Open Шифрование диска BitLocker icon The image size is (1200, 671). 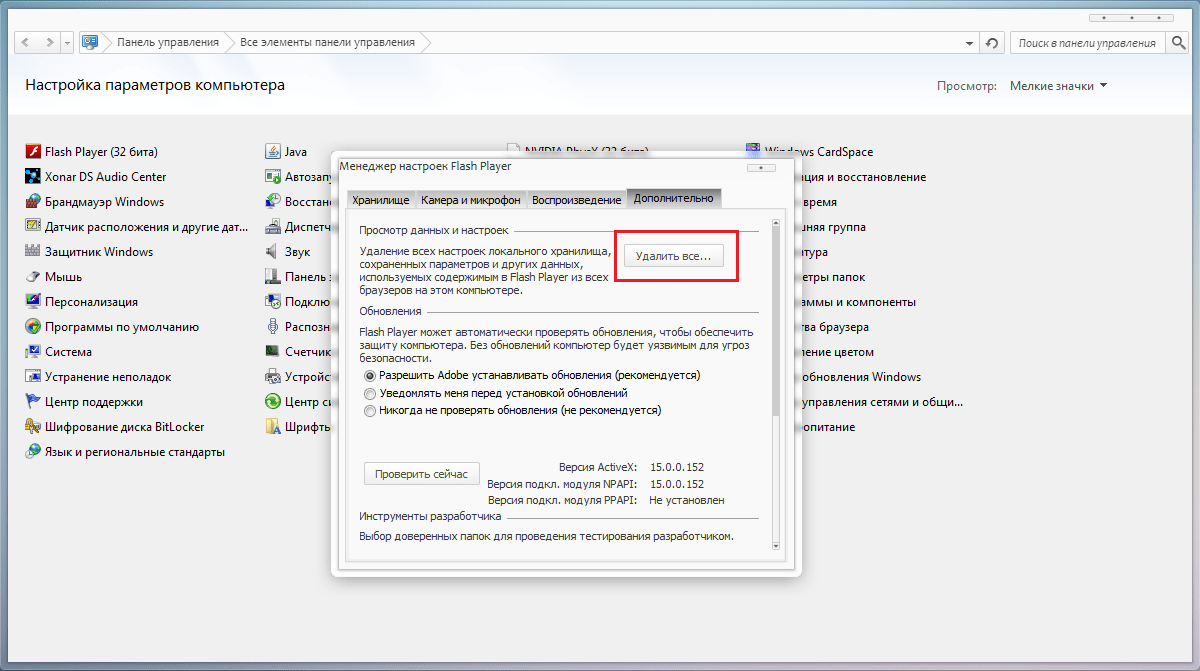click(x=33, y=427)
